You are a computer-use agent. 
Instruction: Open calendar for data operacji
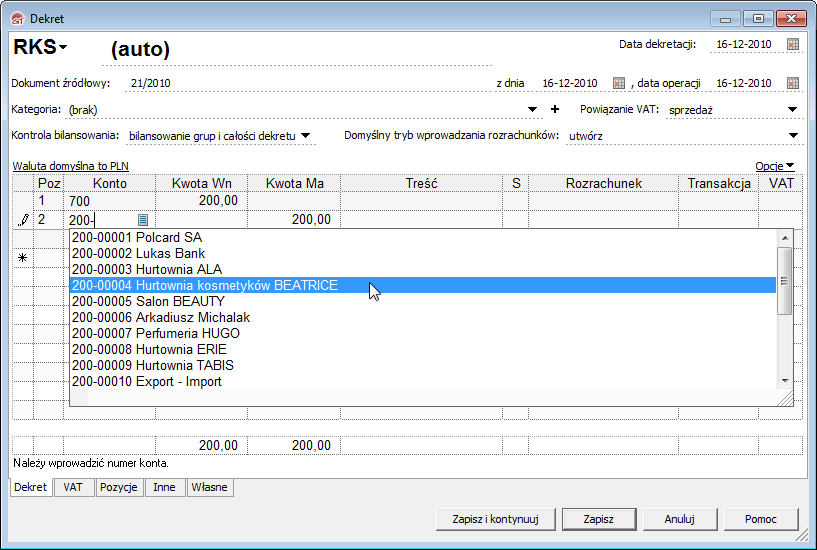tap(793, 83)
